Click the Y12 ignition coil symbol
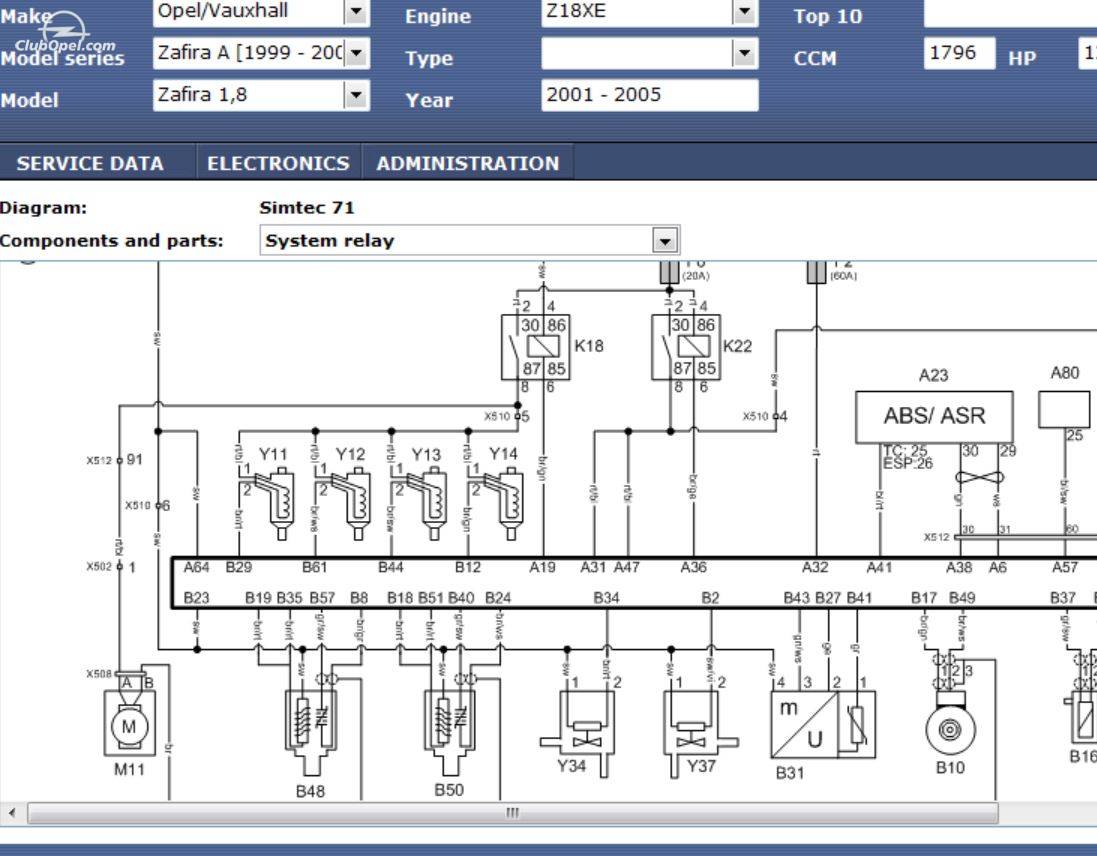 [x=351, y=505]
